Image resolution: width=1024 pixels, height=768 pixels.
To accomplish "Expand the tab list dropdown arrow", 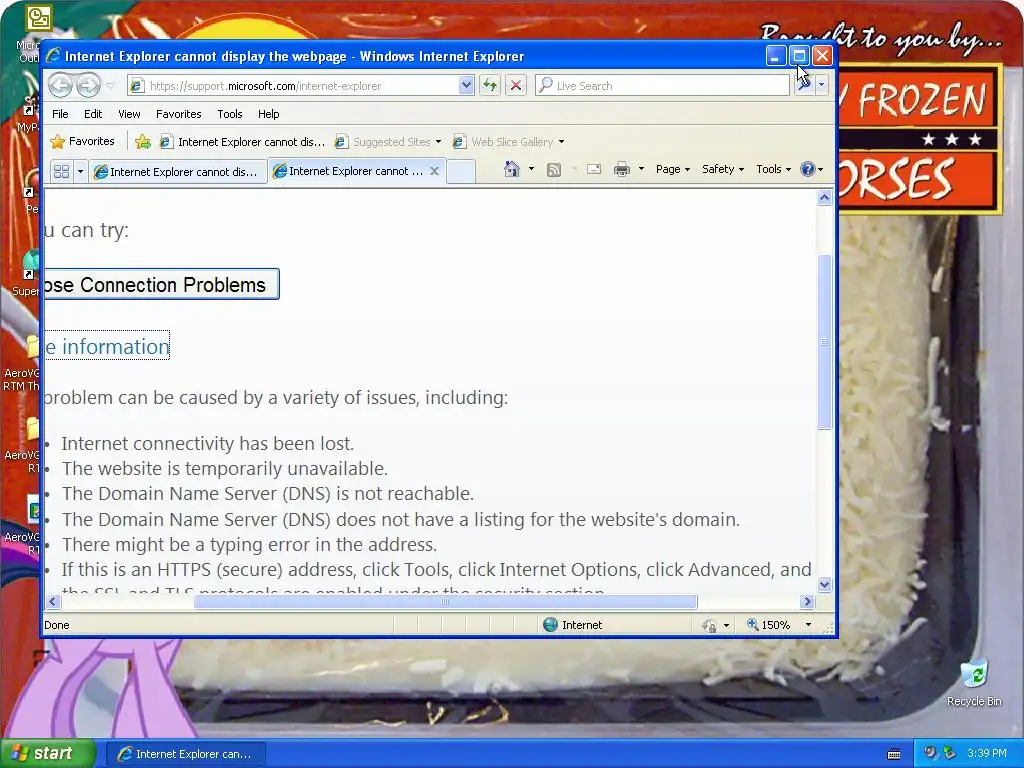I will [x=80, y=171].
